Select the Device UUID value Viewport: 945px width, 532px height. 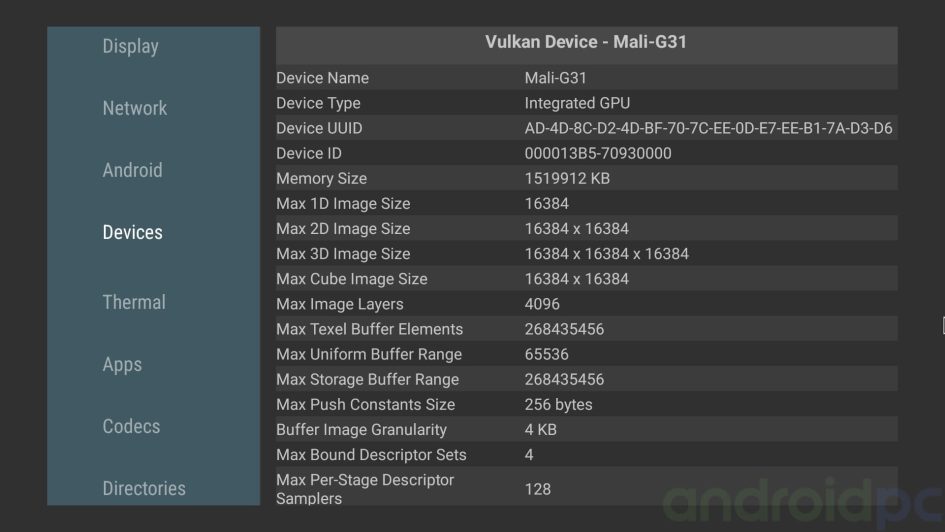click(708, 128)
